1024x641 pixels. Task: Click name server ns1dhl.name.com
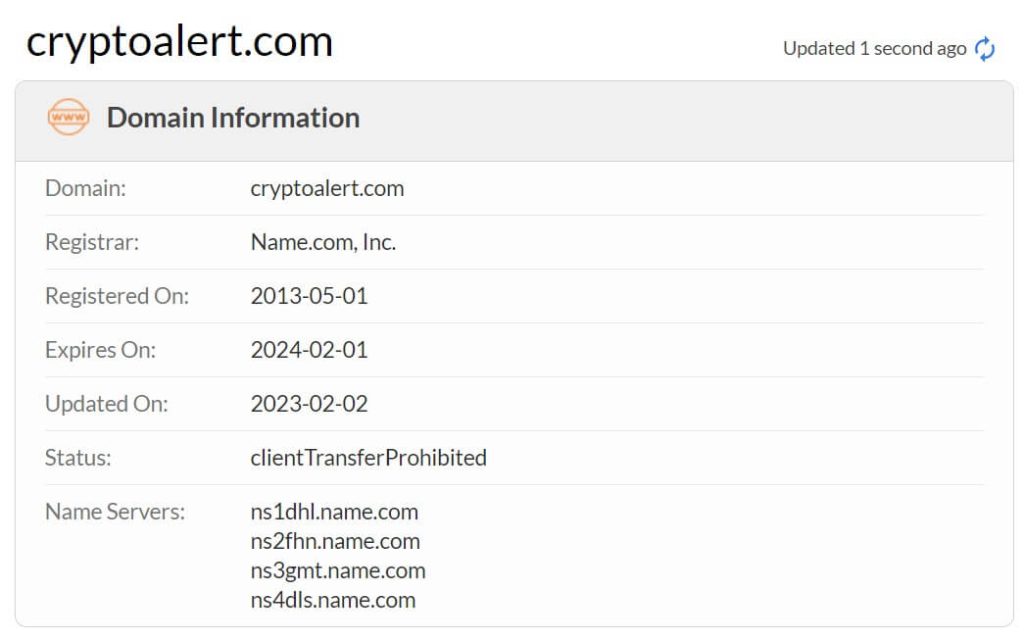pyautogui.click(x=334, y=512)
